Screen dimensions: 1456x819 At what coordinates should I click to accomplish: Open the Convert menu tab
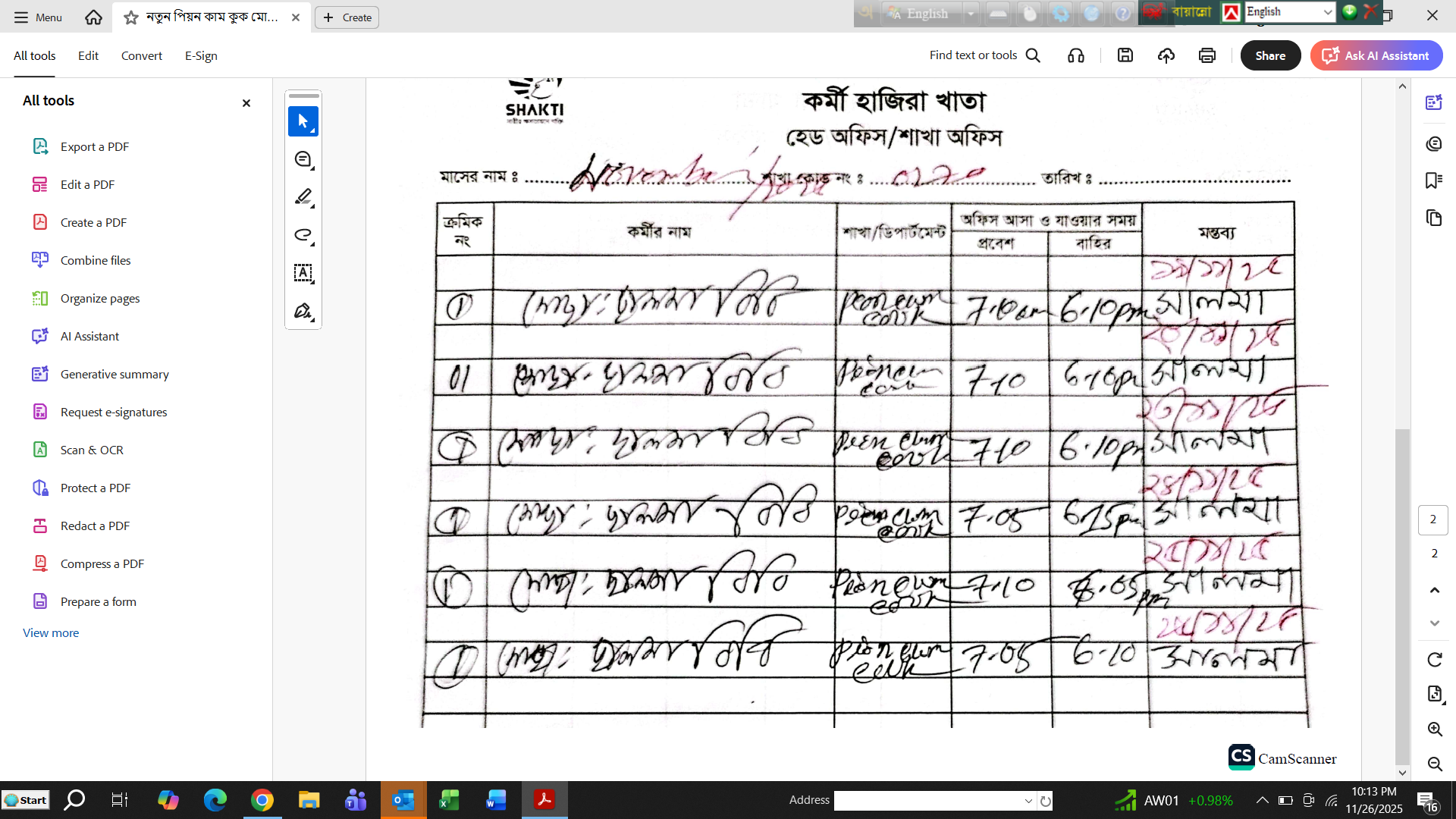click(x=141, y=56)
